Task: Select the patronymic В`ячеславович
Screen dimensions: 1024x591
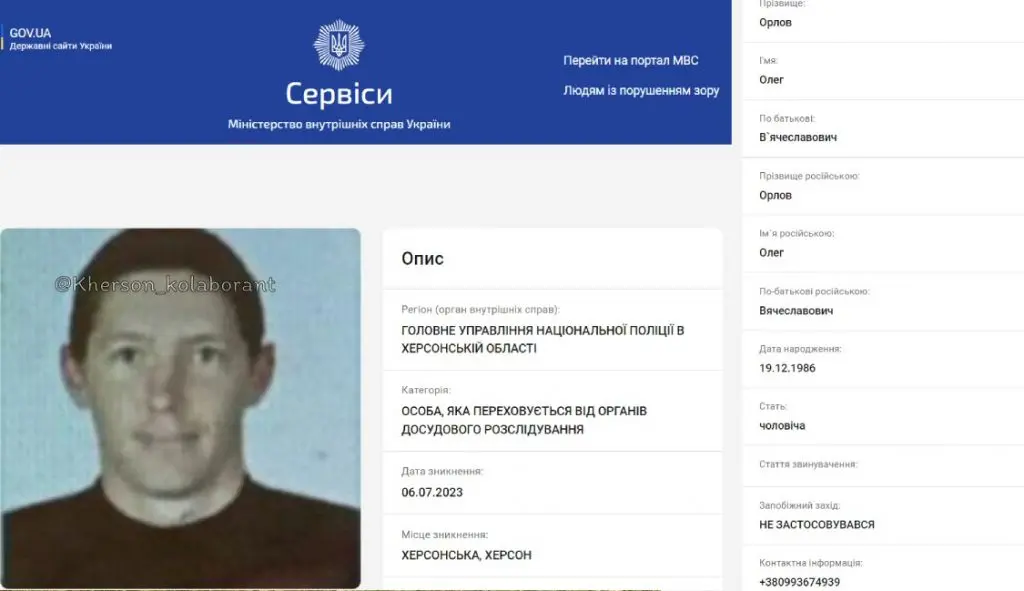Action: (x=798, y=137)
